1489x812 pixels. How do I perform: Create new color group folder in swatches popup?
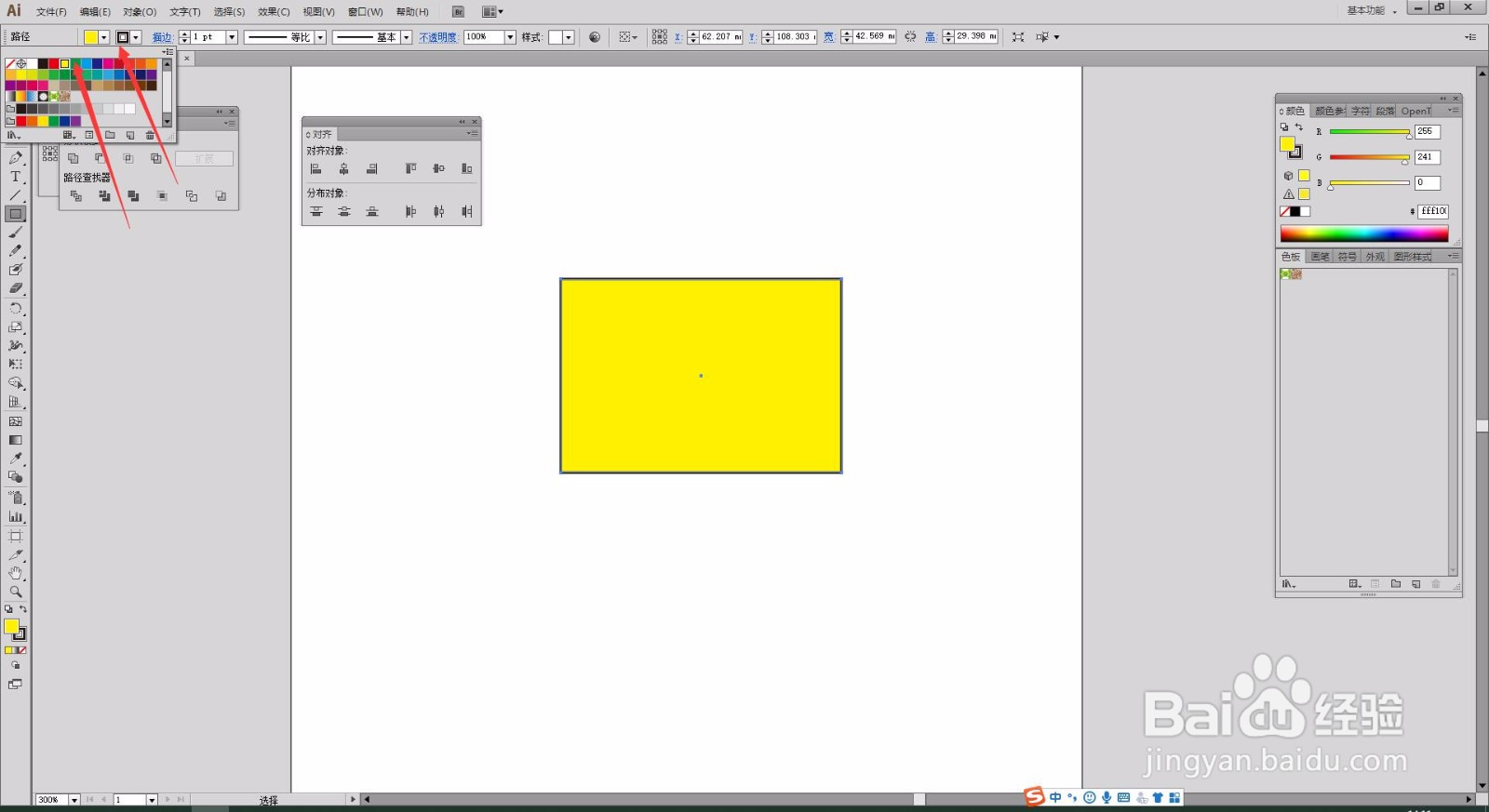[110, 136]
